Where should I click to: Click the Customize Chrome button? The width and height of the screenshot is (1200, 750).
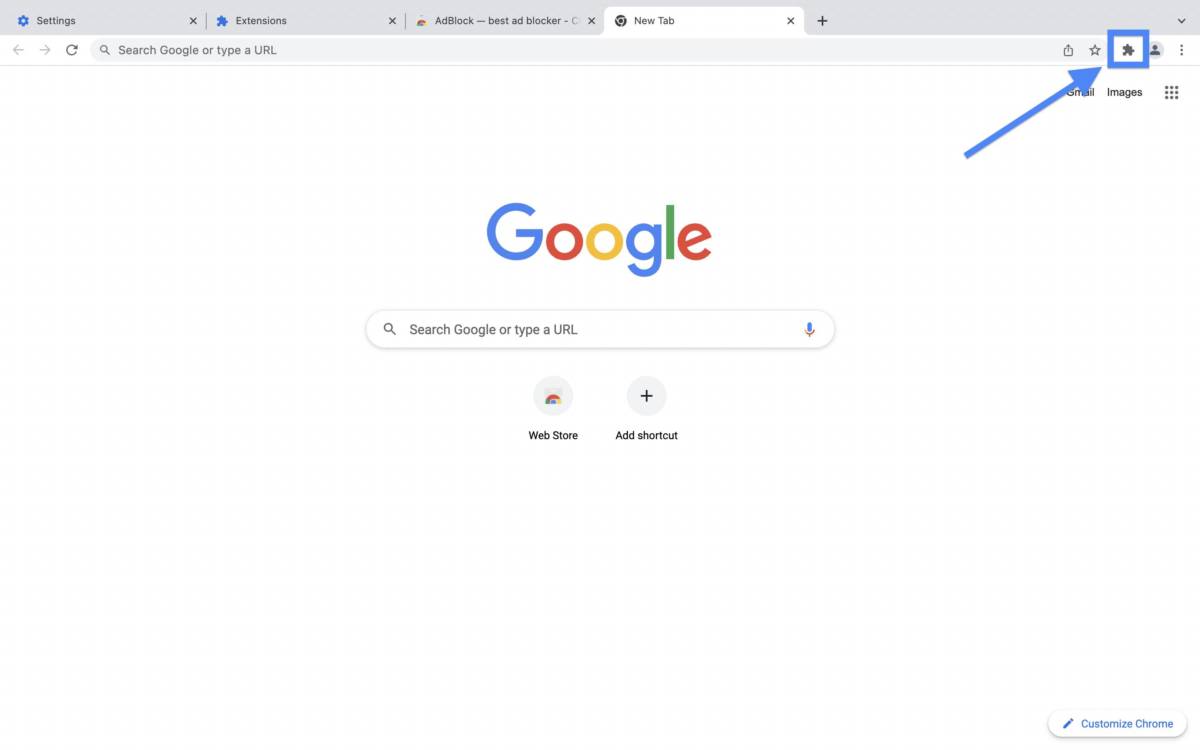tap(1117, 723)
